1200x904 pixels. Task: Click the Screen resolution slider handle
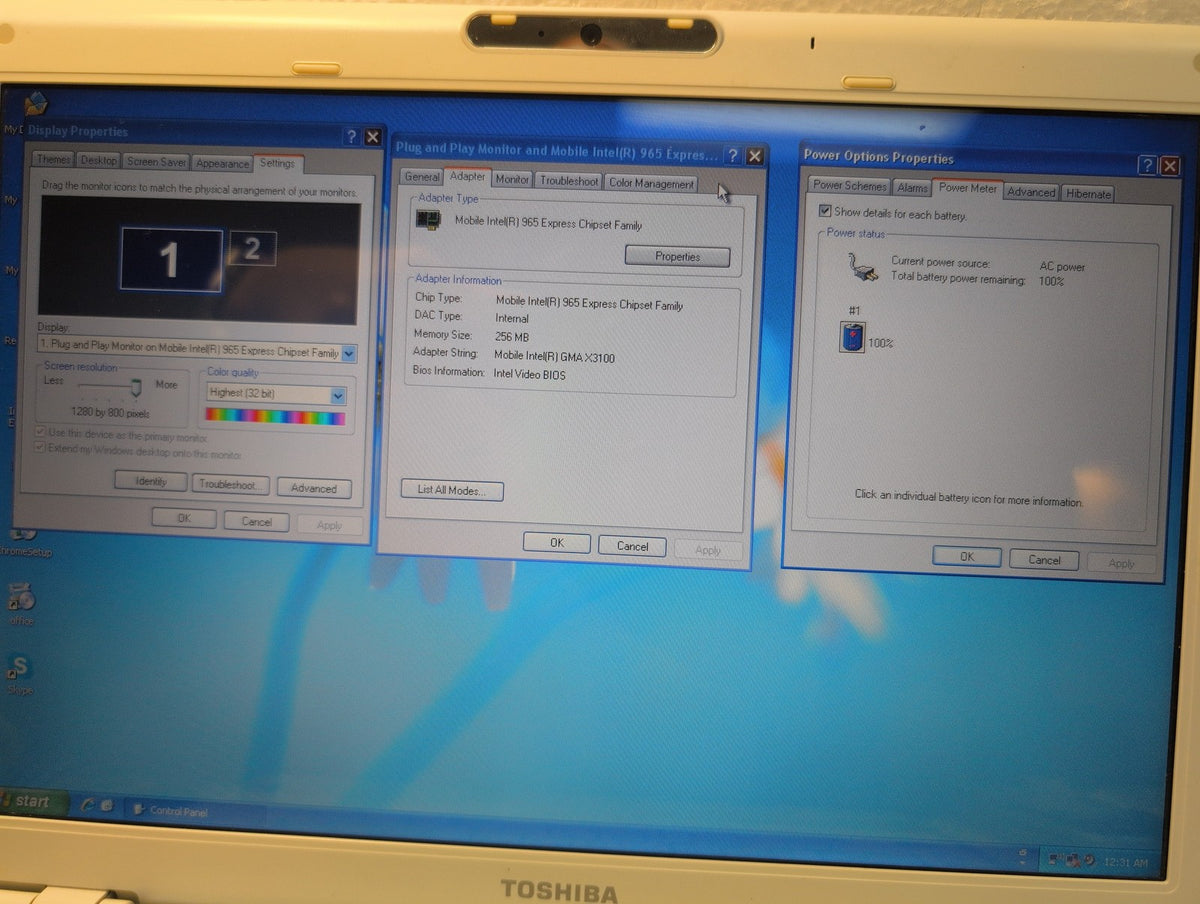coord(135,387)
